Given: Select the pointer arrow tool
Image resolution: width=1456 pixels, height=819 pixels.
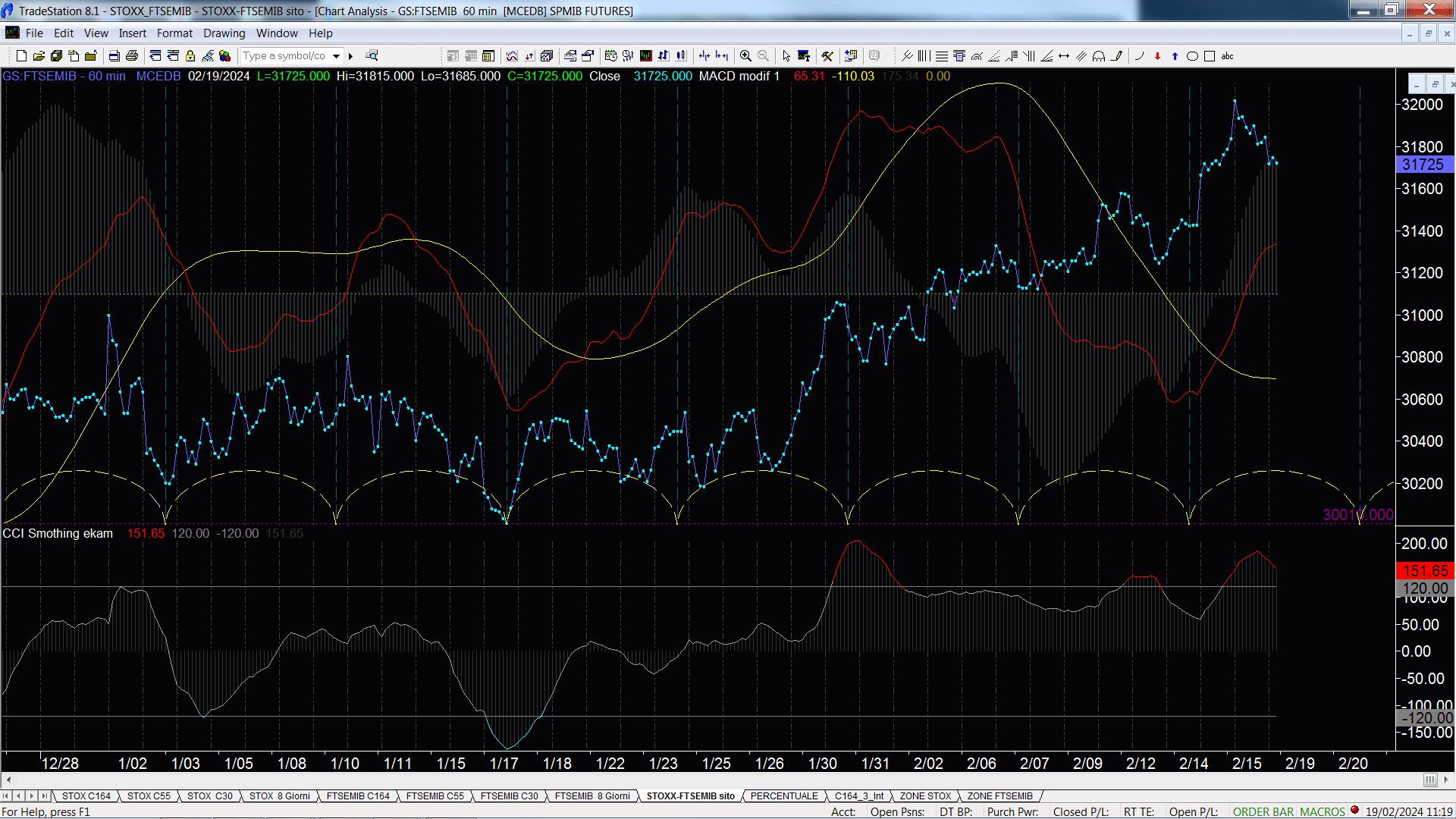Looking at the screenshot, I should tap(786, 56).
